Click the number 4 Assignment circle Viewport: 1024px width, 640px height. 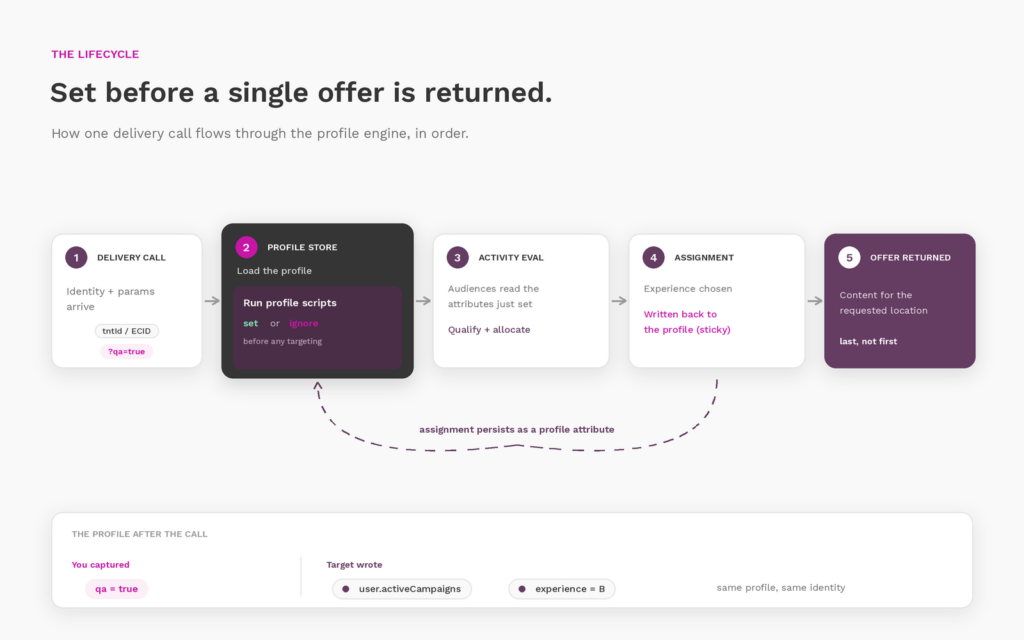tap(653, 257)
